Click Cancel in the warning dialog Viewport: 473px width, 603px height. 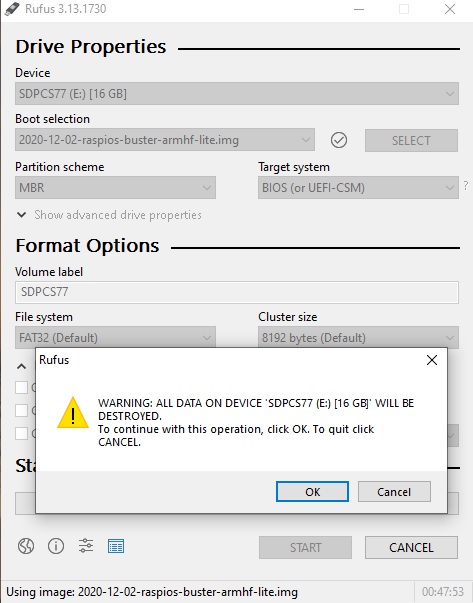click(394, 491)
